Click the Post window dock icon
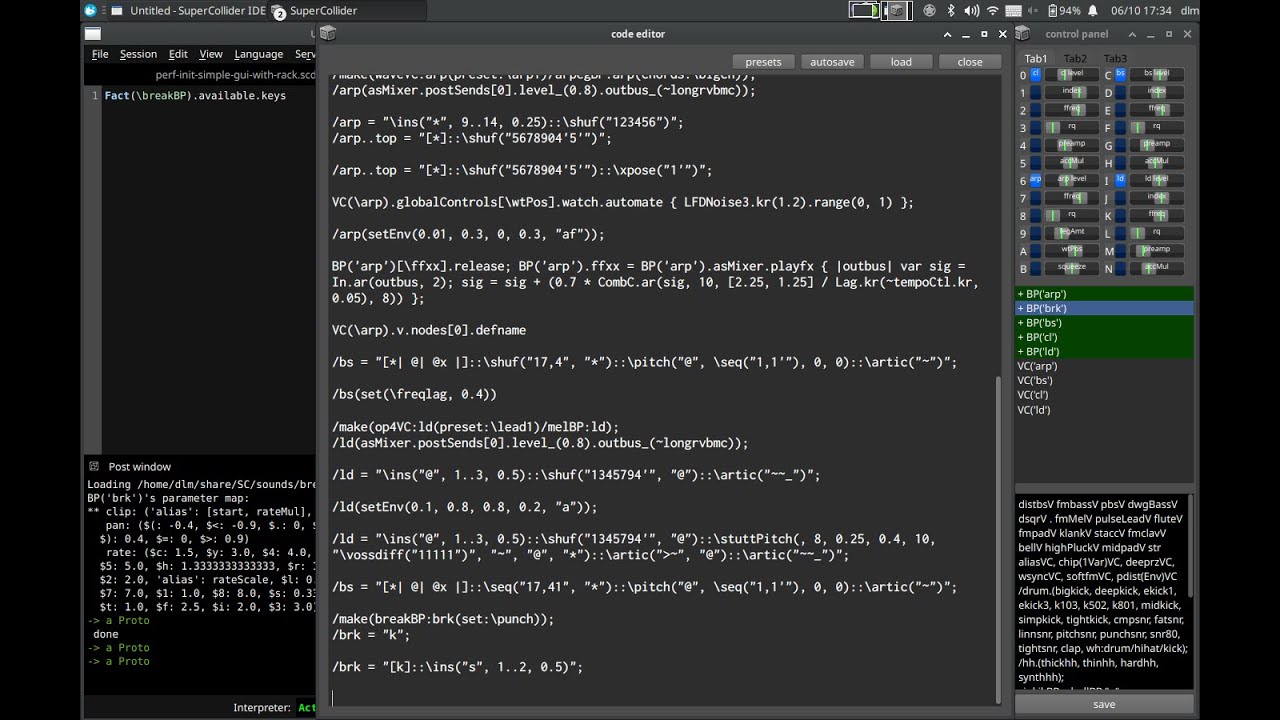 pos(94,466)
